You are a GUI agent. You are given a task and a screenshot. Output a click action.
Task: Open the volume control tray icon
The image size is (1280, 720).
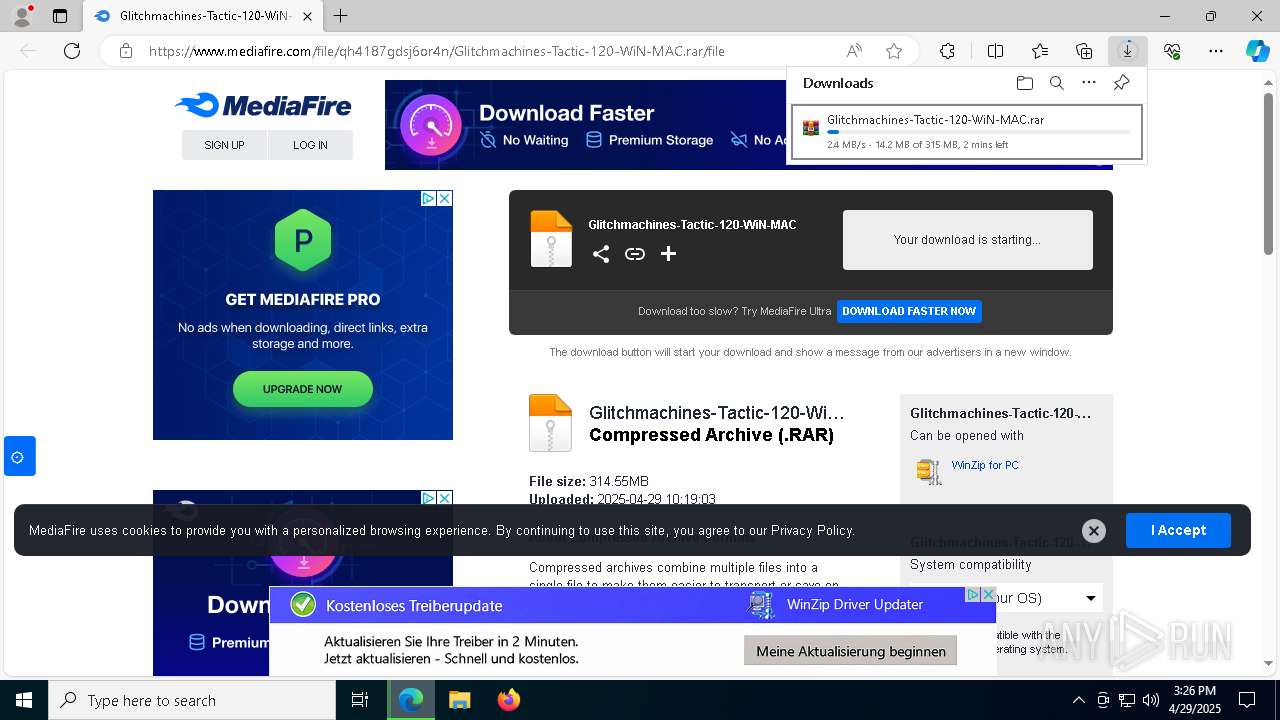(1151, 700)
